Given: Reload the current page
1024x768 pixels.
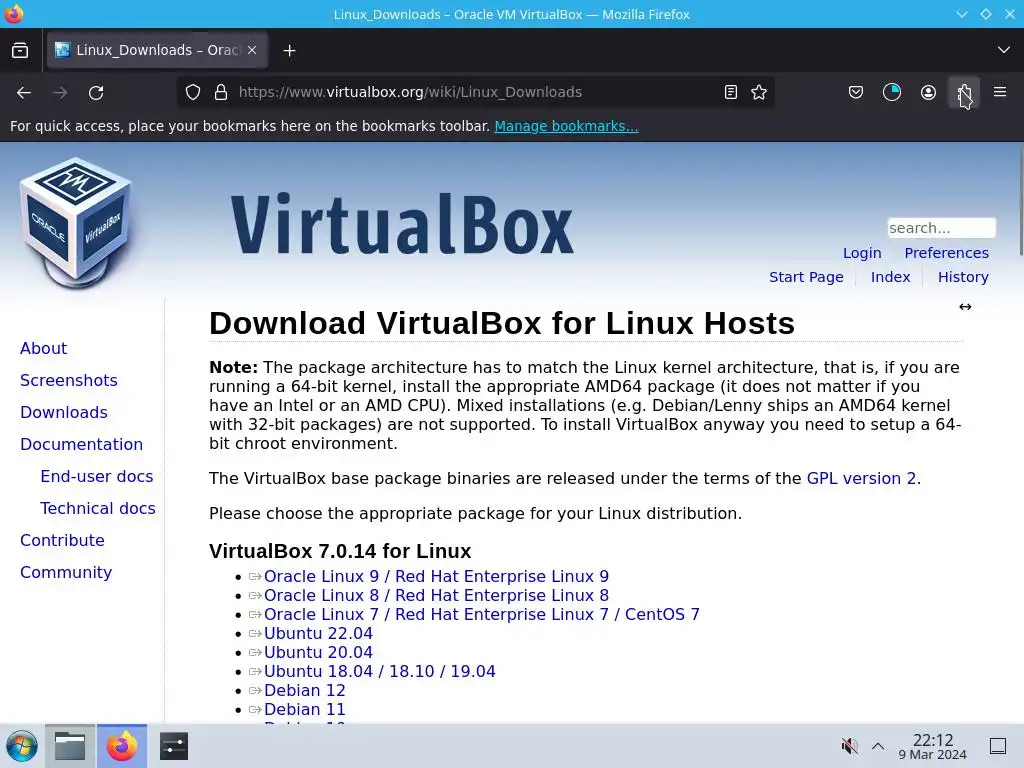Looking at the screenshot, I should point(96,93).
